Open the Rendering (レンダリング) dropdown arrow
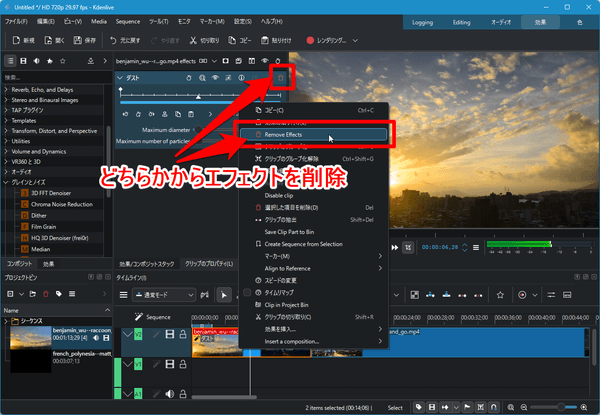Screen dimensions: 600x415 (x=355, y=41)
